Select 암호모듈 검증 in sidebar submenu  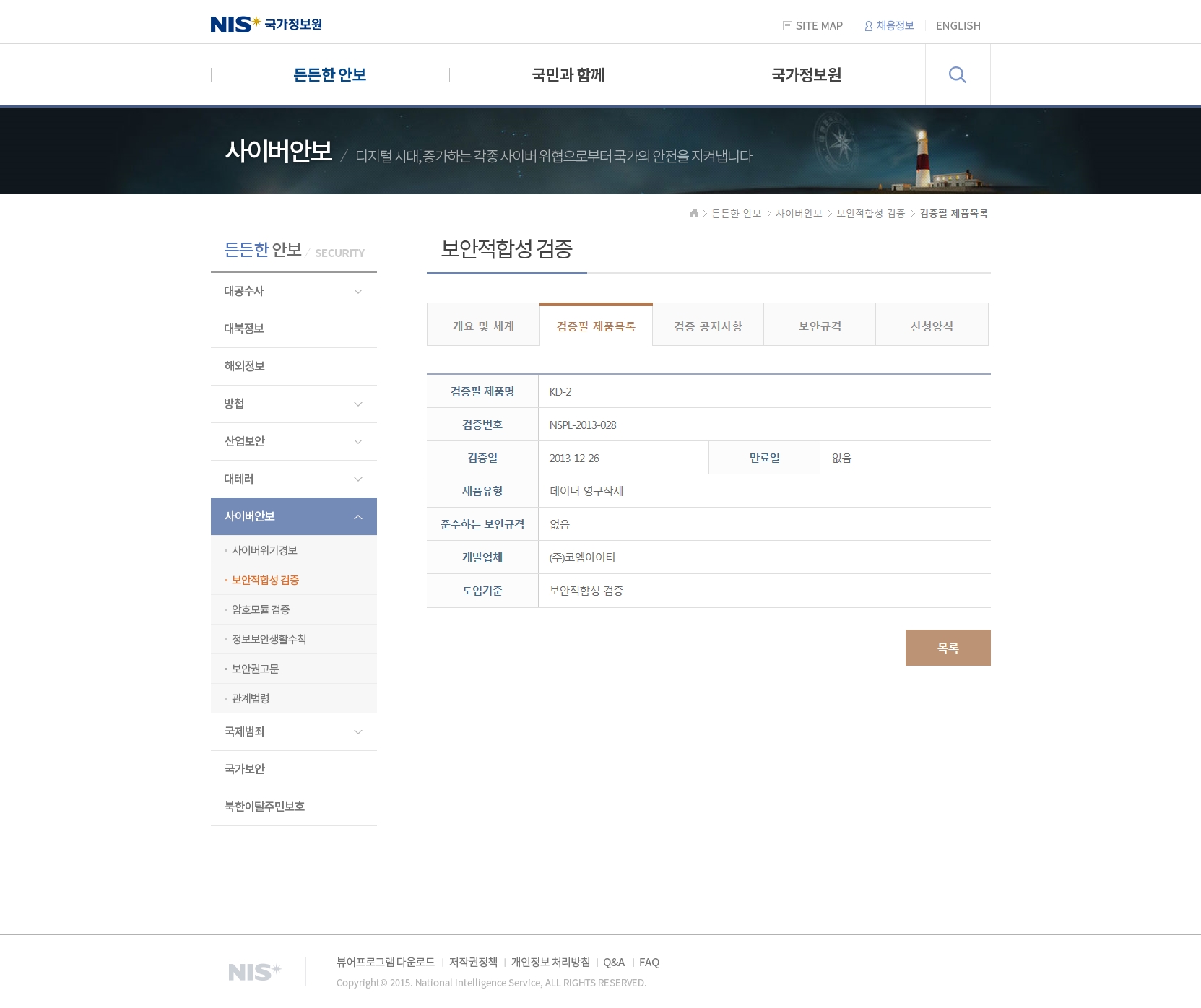261,610
